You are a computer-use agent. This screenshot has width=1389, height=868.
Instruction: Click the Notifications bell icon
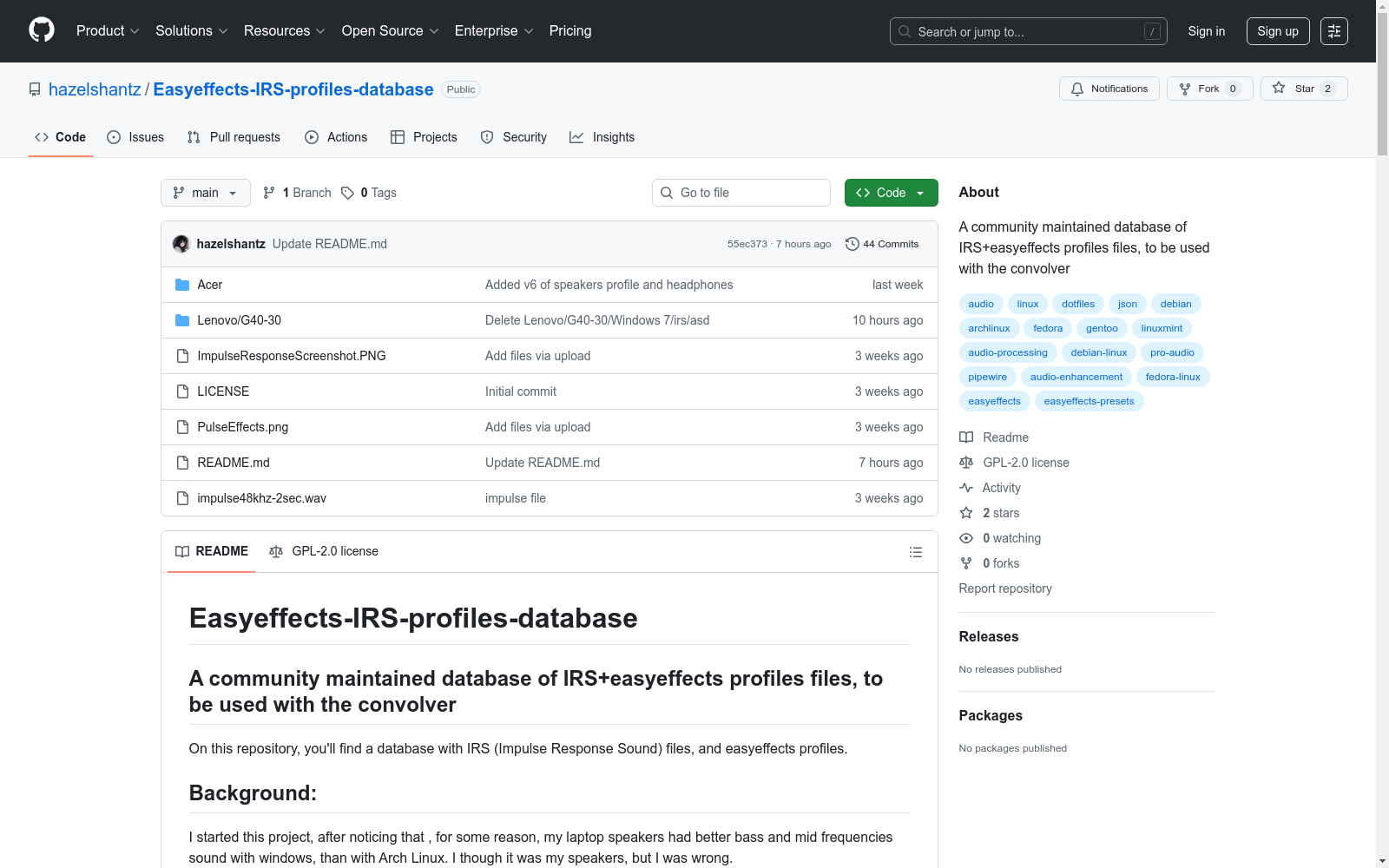tap(1077, 89)
